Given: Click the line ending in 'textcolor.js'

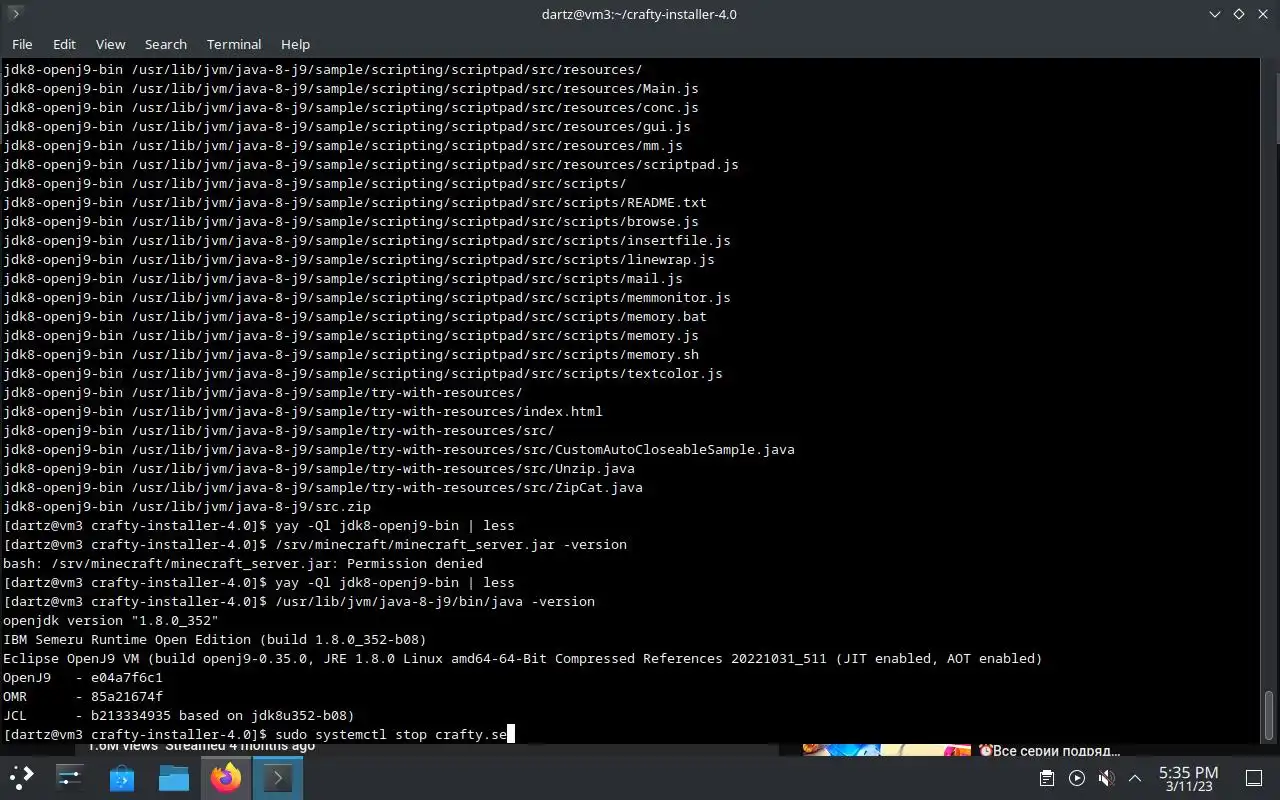Looking at the screenshot, I should click(363, 374).
